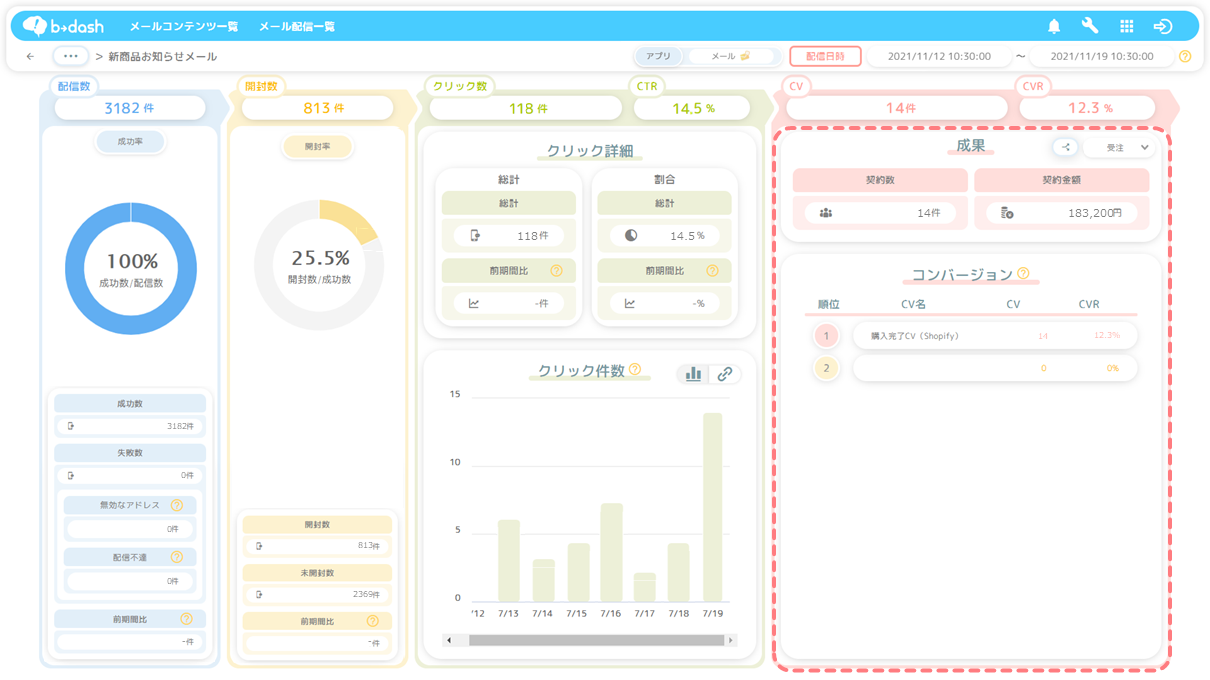The height and width of the screenshot is (680, 1210).
Task: Switch to link view icon in クリック件数
Action: coord(725,374)
